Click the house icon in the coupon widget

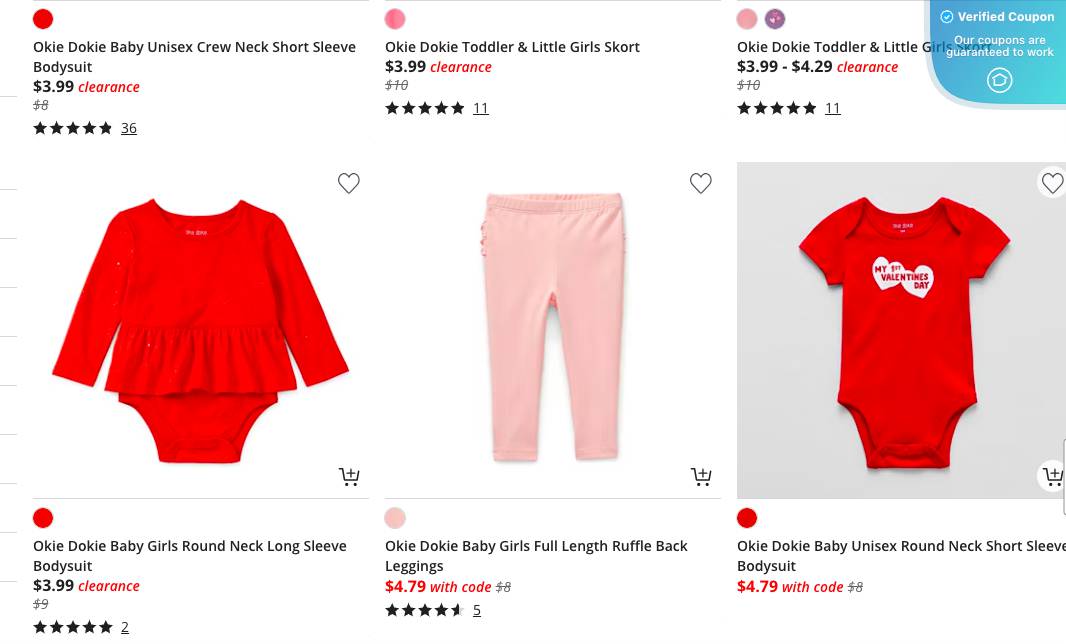[x=1000, y=81]
